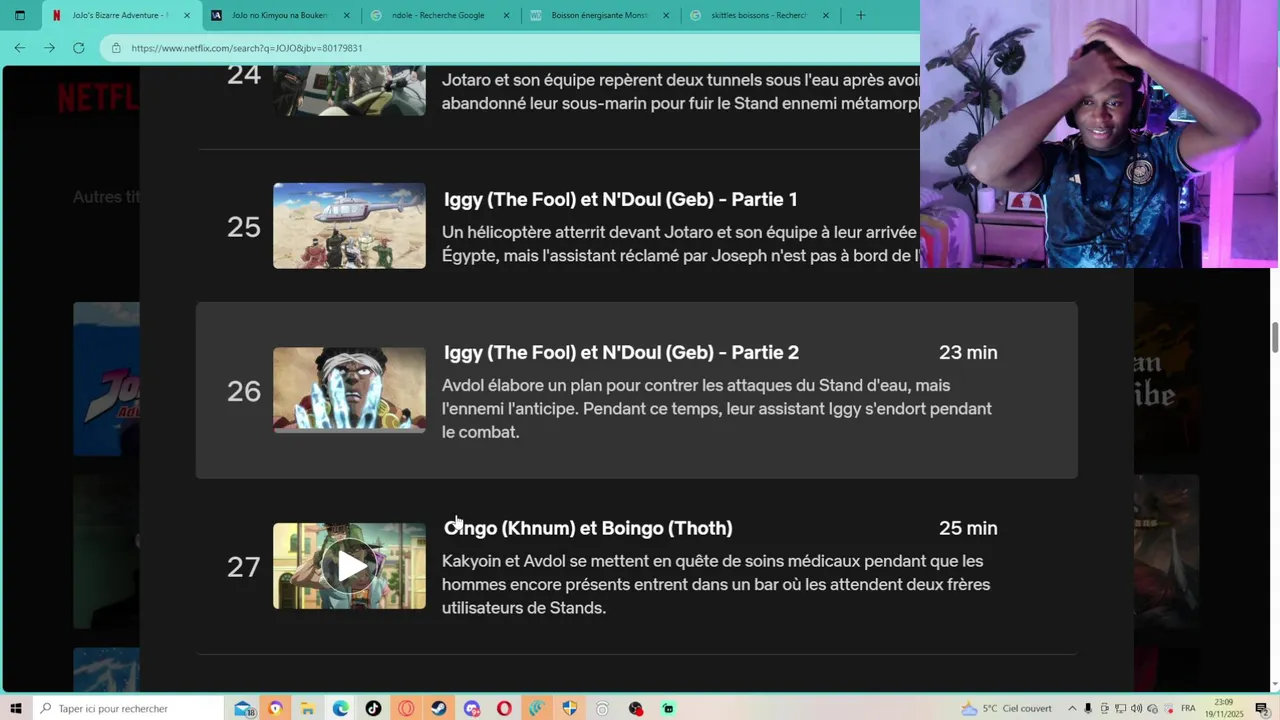
Task: Switch to JoJo no Kimyou na Bouken tab
Action: (x=281, y=15)
